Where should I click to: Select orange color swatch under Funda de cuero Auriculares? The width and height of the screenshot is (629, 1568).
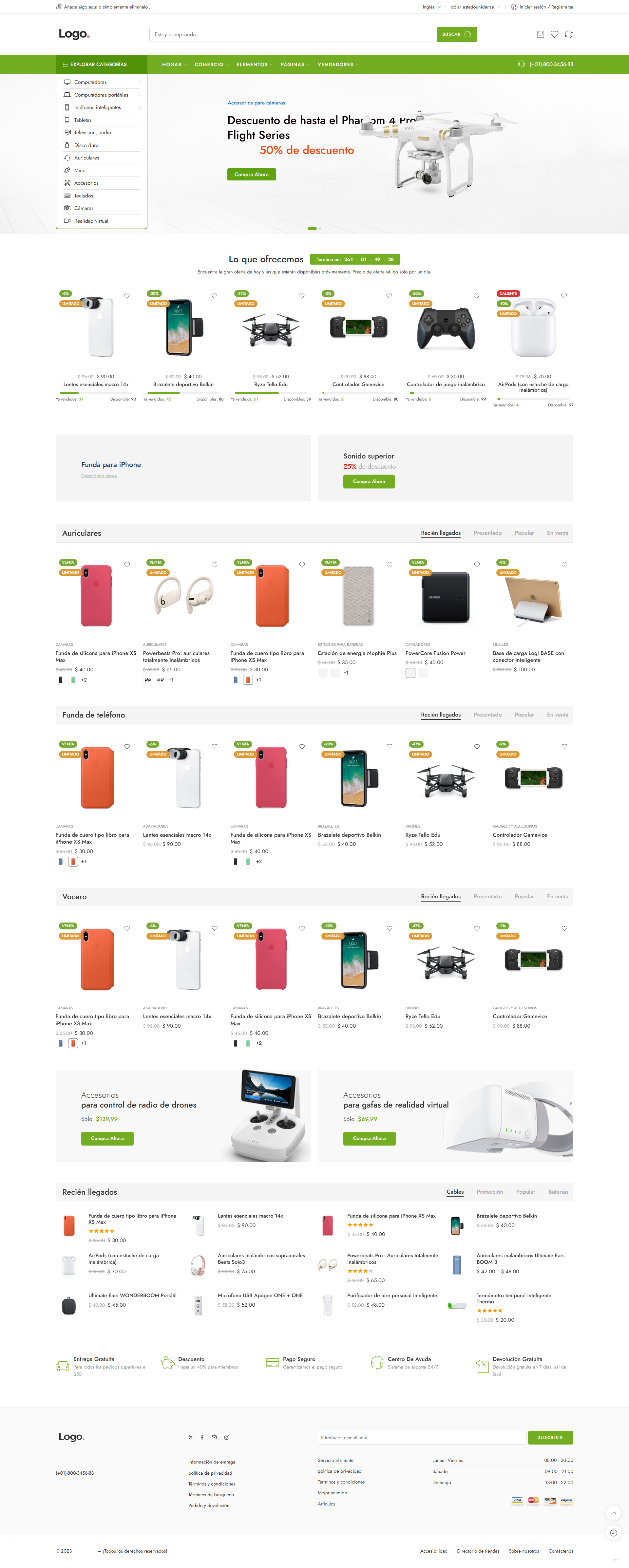click(x=248, y=680)
